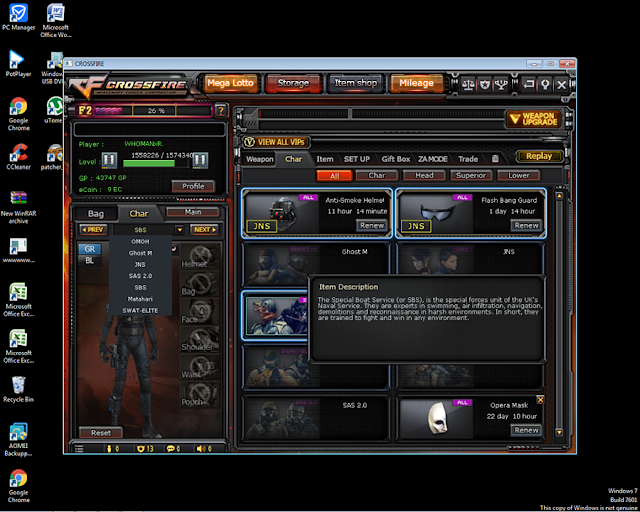The image size is (640, 512).
Task: Click inventory scrollbar up arrow
Action: [x=559, y=196]
